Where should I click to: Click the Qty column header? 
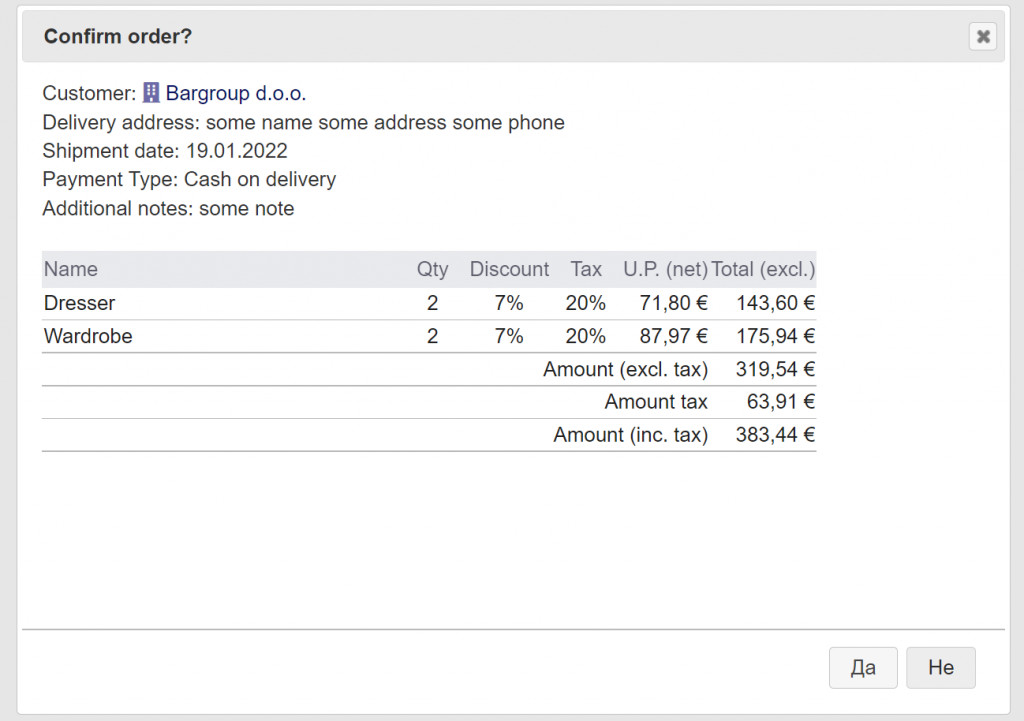[x=432, y=269]
